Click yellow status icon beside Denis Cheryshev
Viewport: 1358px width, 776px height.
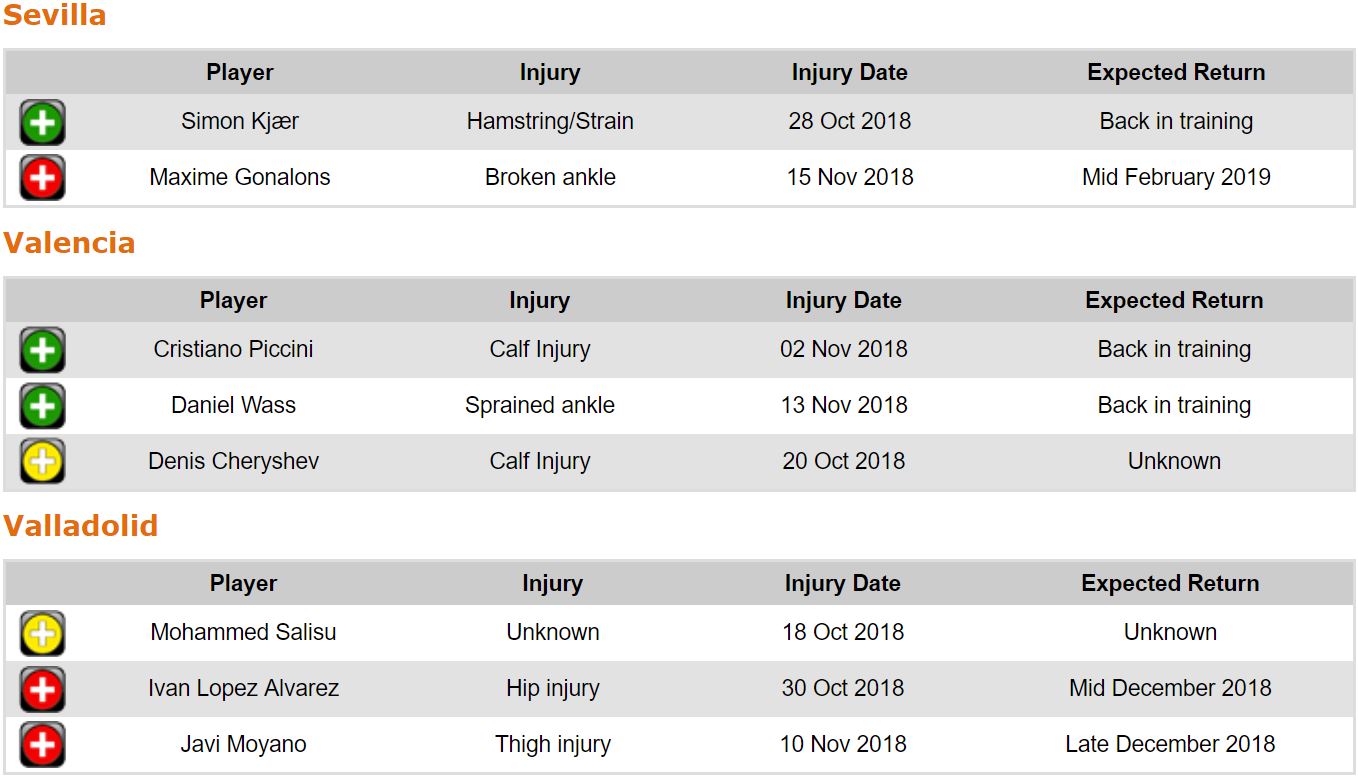point(42,462)
